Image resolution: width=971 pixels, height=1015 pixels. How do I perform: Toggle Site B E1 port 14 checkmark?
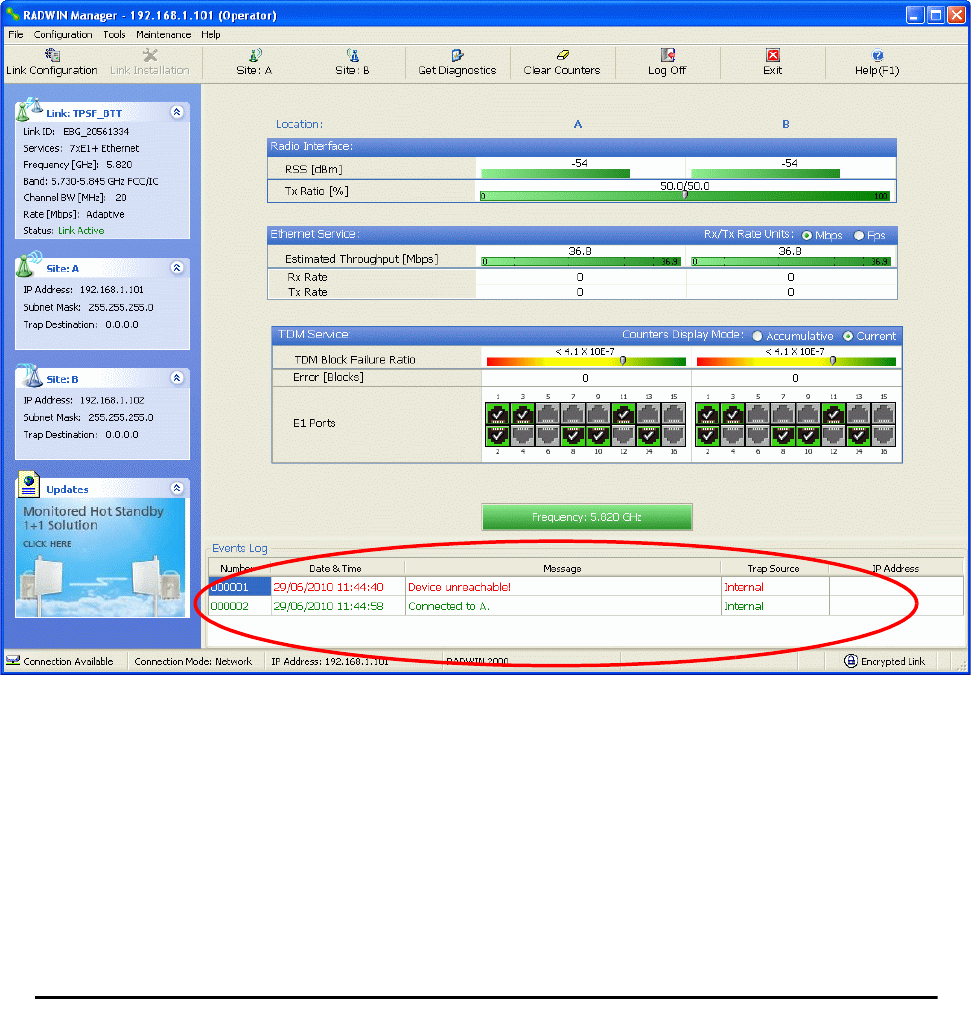click(x=859, y=436)
